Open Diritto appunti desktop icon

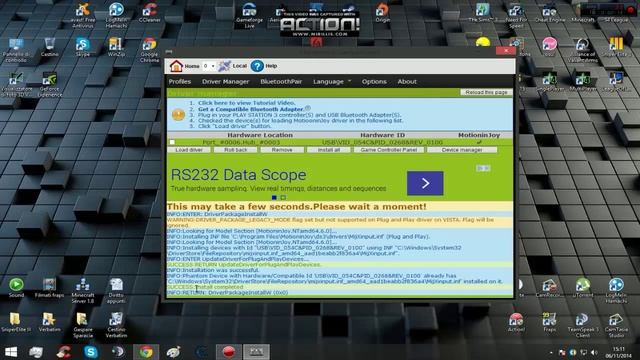pyautogui.click(x=116, y=290)
